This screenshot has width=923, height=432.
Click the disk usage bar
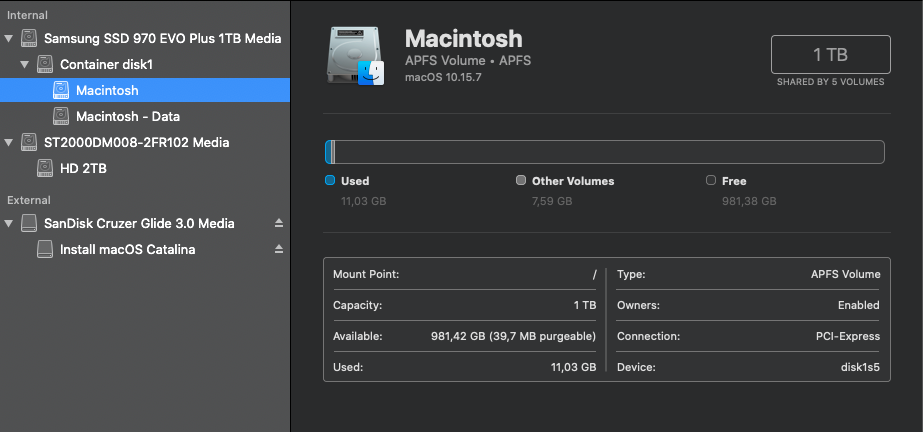point(605,152)
